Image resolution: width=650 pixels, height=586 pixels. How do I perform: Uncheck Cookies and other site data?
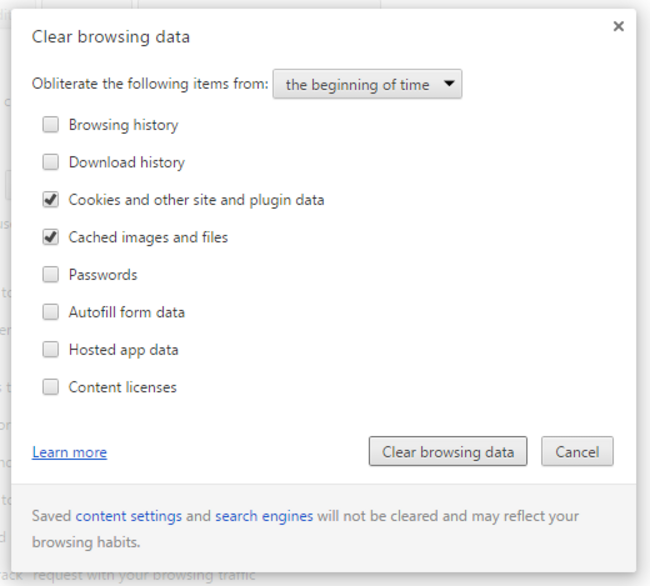(51, 199)
